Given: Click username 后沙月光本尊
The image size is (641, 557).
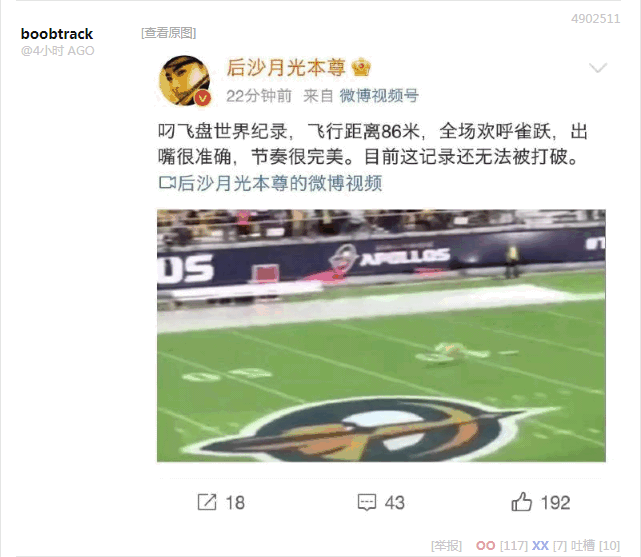Looking at the screenshot, I should point(286,67).
